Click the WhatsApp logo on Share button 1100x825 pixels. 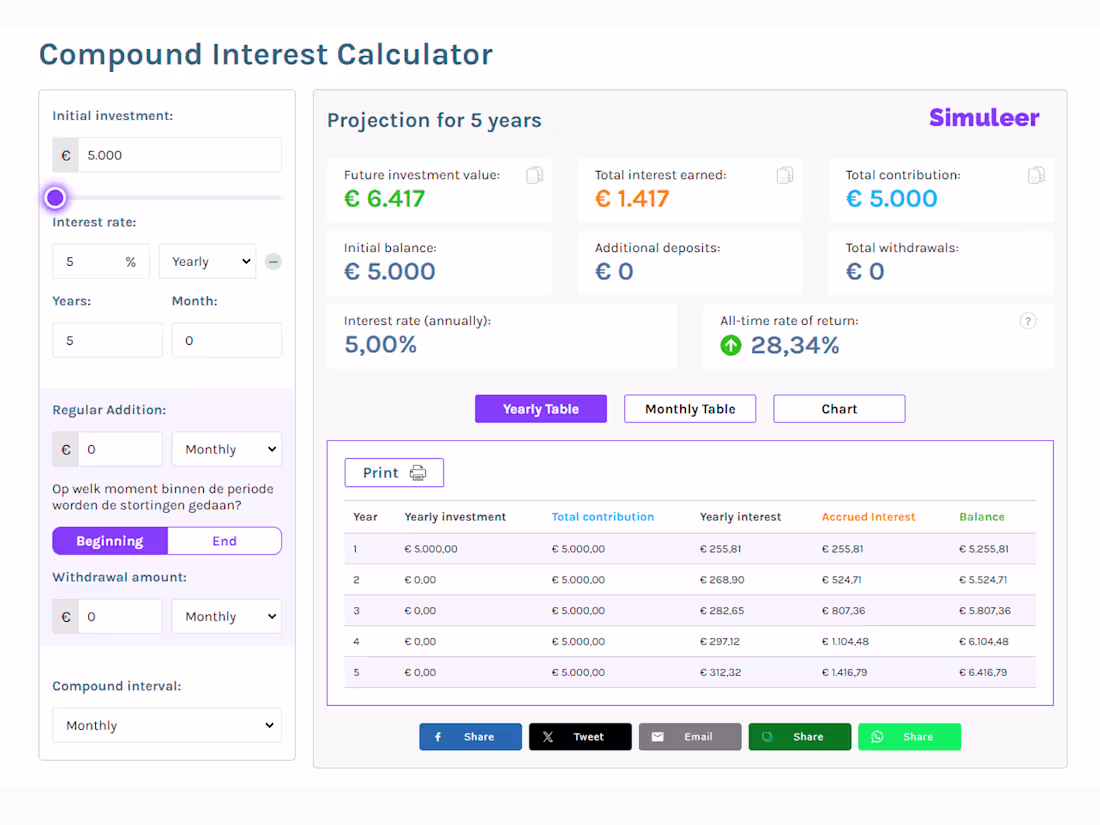[x=878, y=737]
